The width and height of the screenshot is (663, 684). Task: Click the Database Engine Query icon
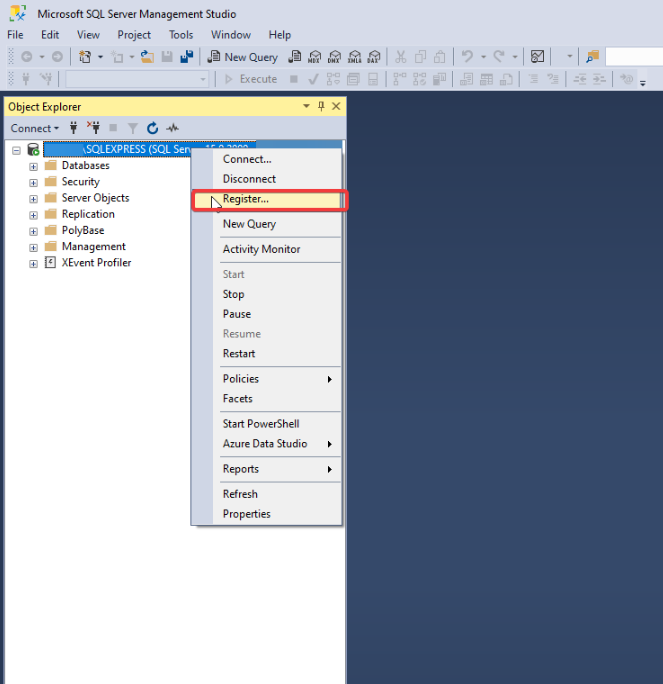[295, 57]
